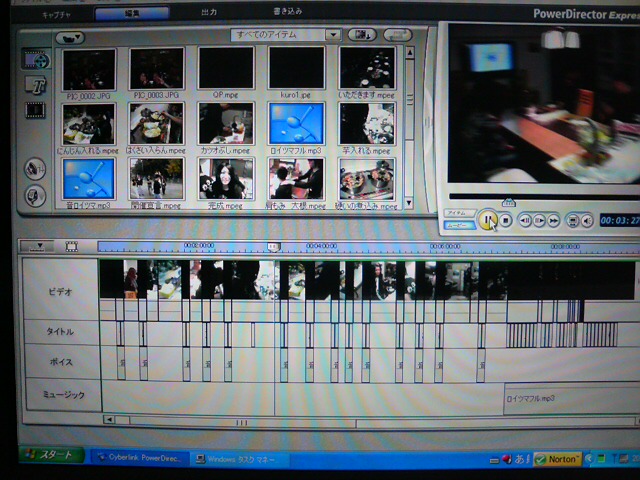640x480 pixels.
Task: Select the kuro1.jpg thumbnail
Action: [296, 68]
